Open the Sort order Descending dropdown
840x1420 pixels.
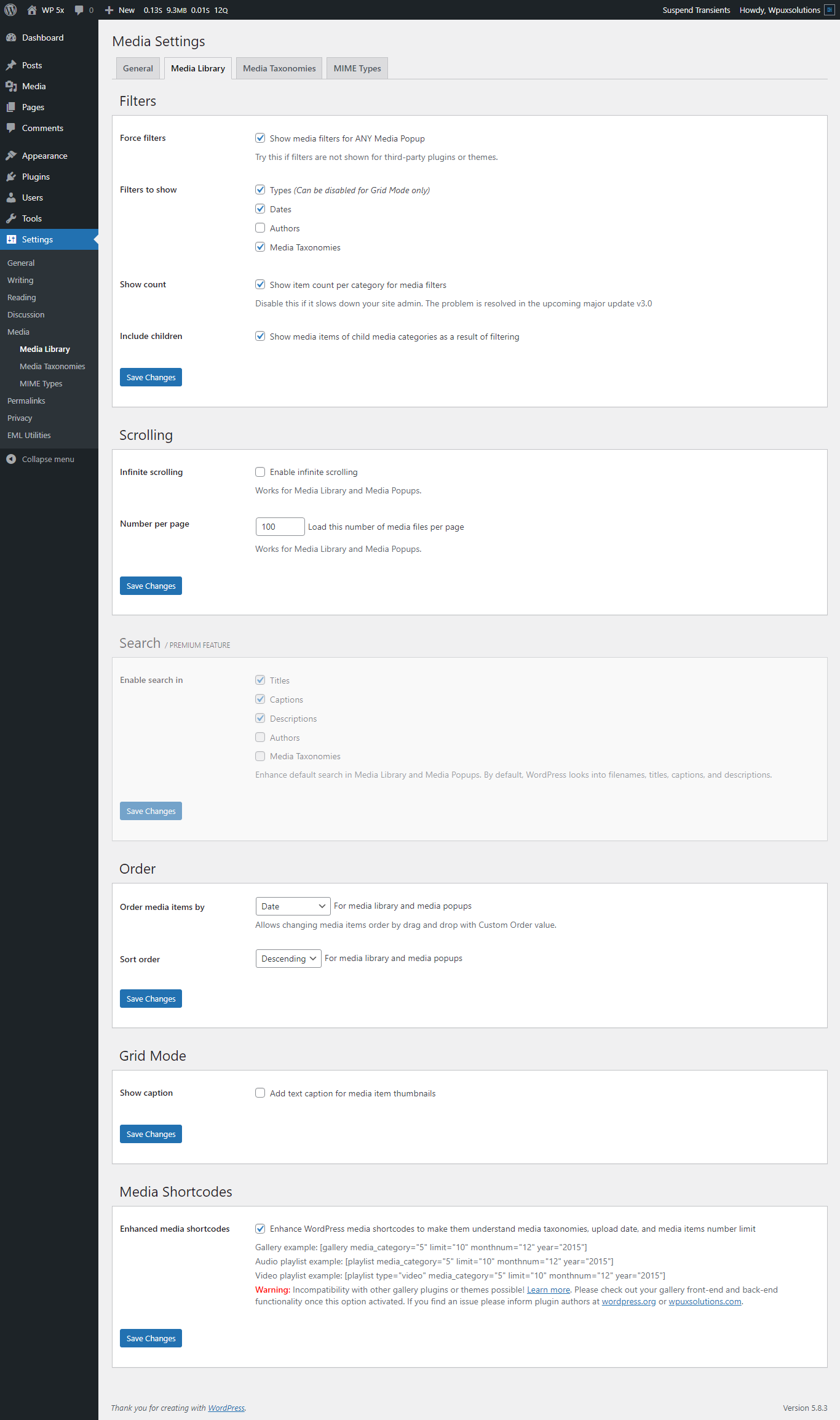coord(288,959)
